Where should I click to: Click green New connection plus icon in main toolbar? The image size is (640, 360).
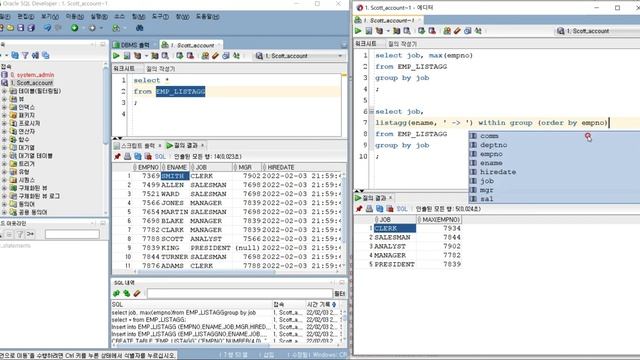click(x=75, y=28)
